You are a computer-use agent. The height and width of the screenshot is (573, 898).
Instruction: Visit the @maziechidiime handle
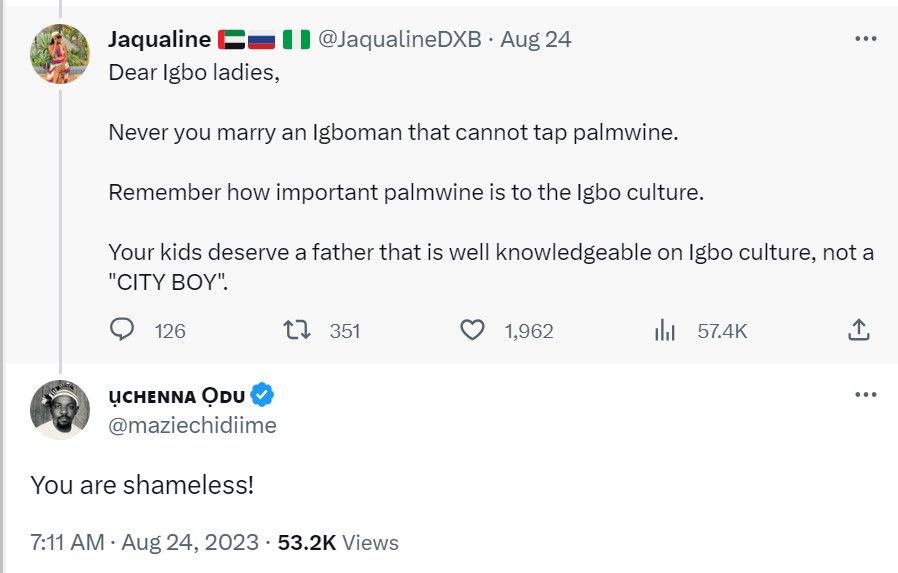coord(192,425)
